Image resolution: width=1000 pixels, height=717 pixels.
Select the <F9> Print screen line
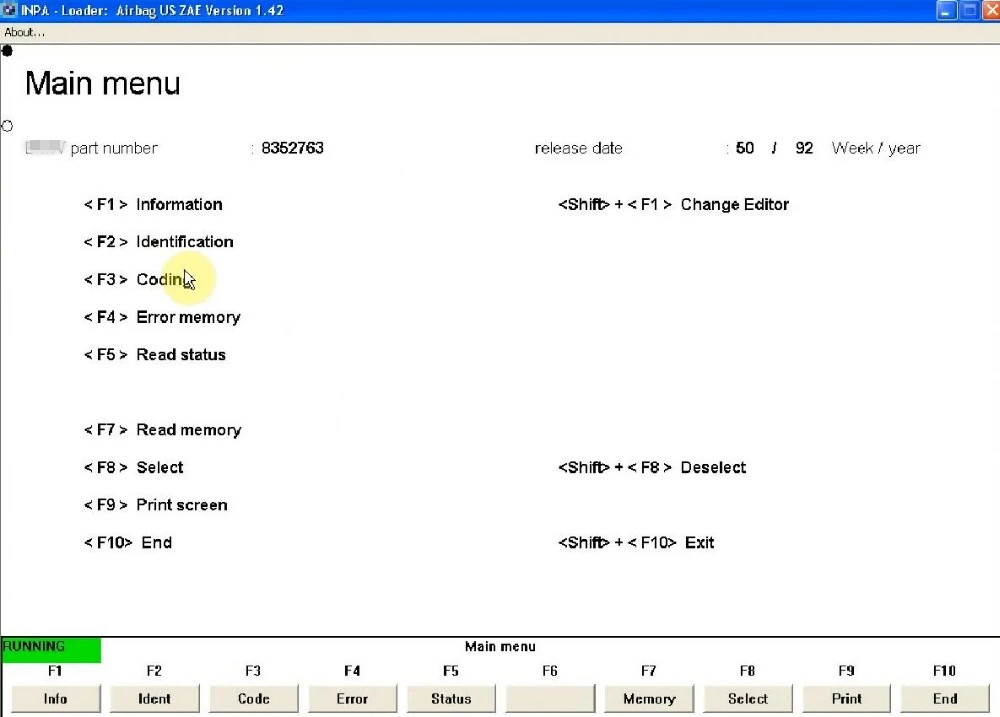coord(156,505)
